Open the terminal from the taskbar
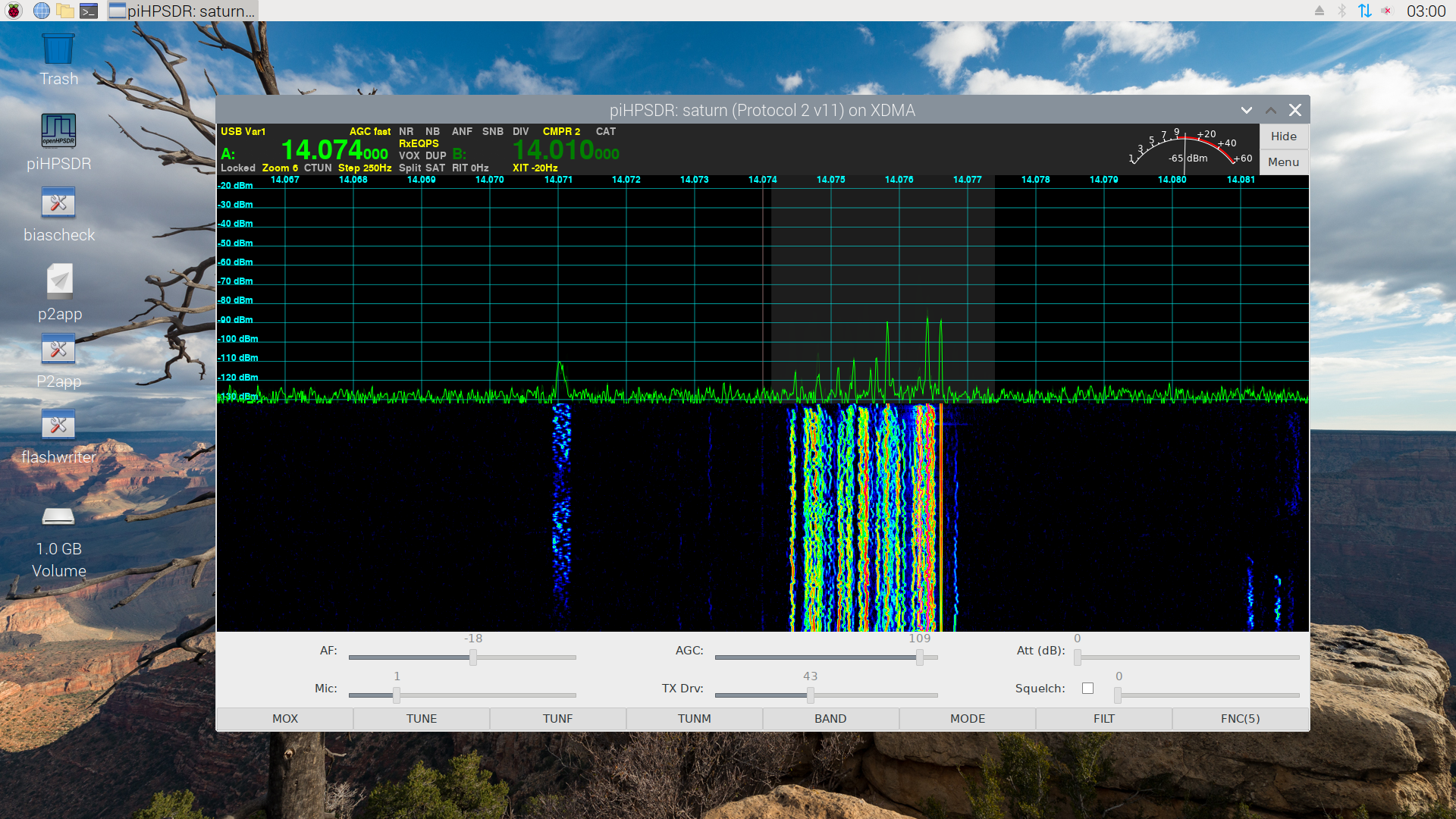 point(89,11)
